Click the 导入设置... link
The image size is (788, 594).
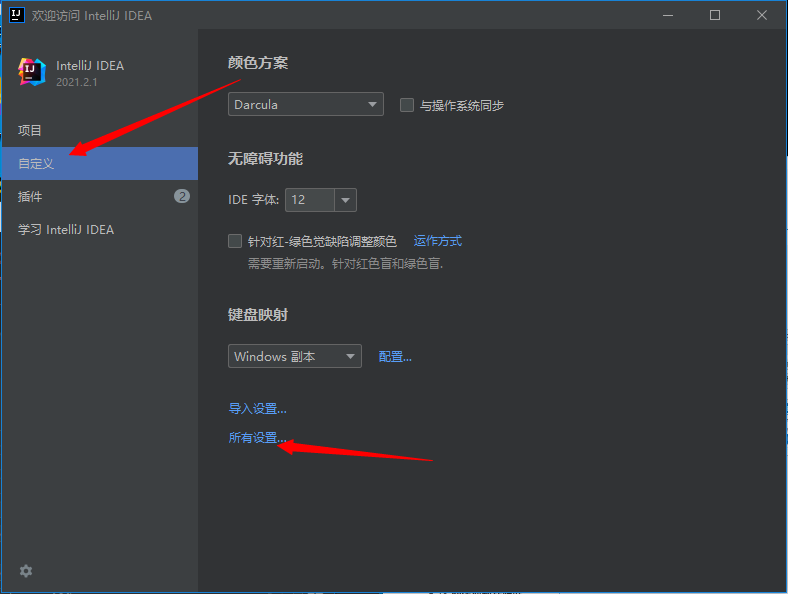coord(257,409)
